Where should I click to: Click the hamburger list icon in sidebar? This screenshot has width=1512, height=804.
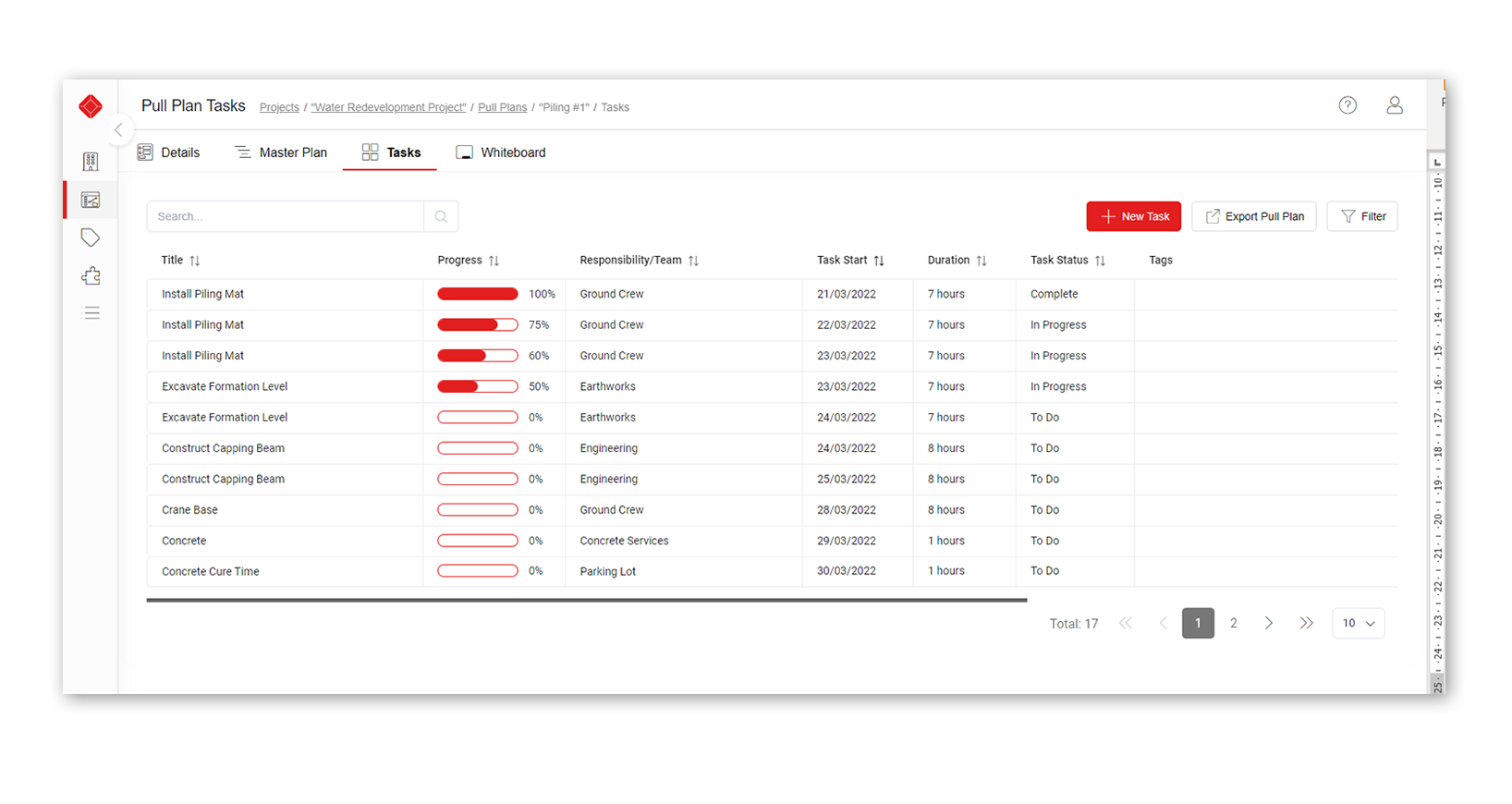coord(91,313)
